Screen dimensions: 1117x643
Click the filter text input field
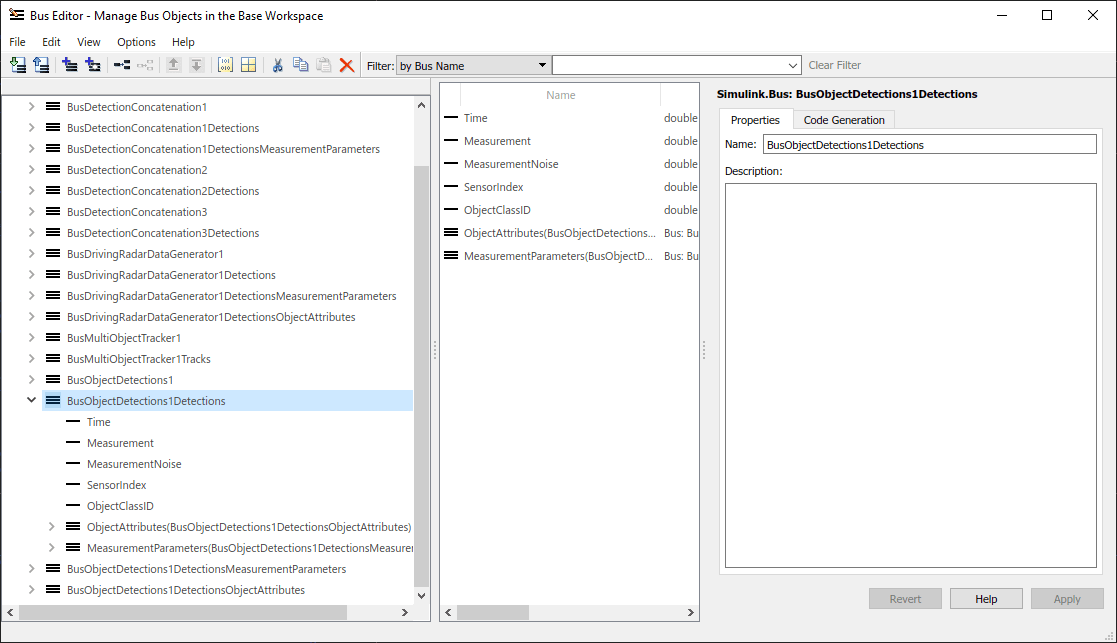669,66
